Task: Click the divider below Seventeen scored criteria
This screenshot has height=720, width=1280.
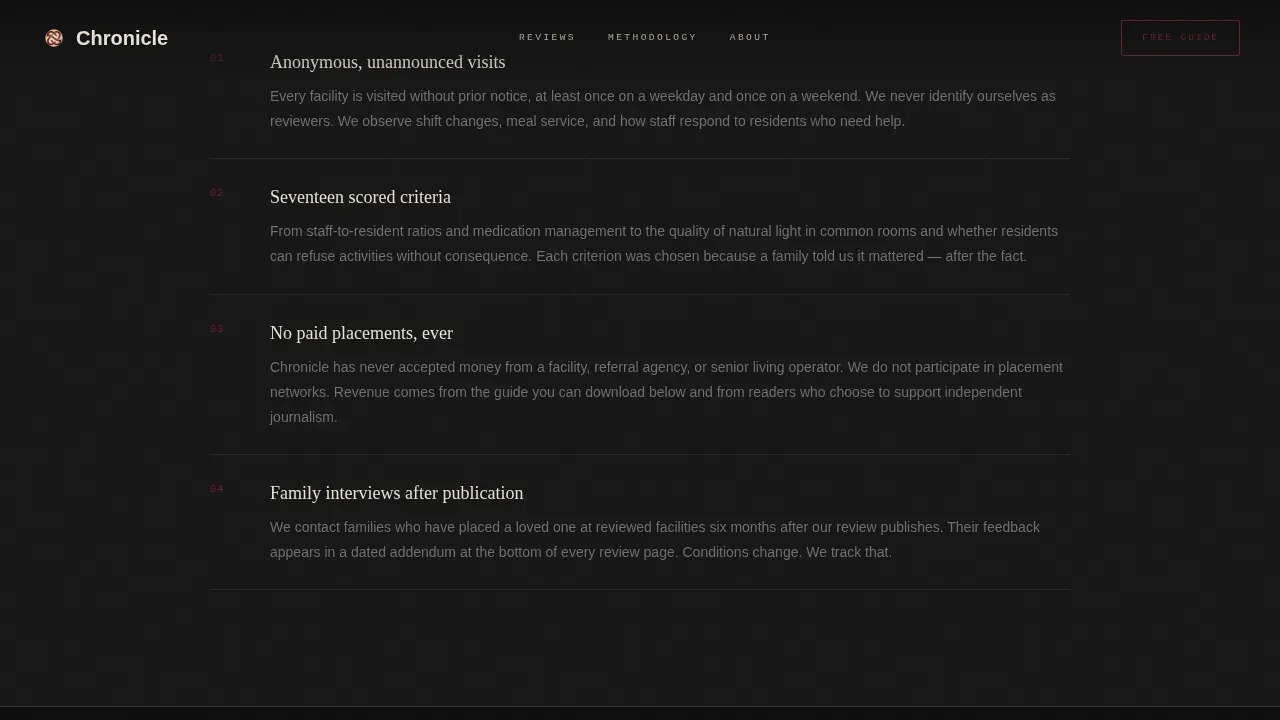Action: (x=640, y=294)
